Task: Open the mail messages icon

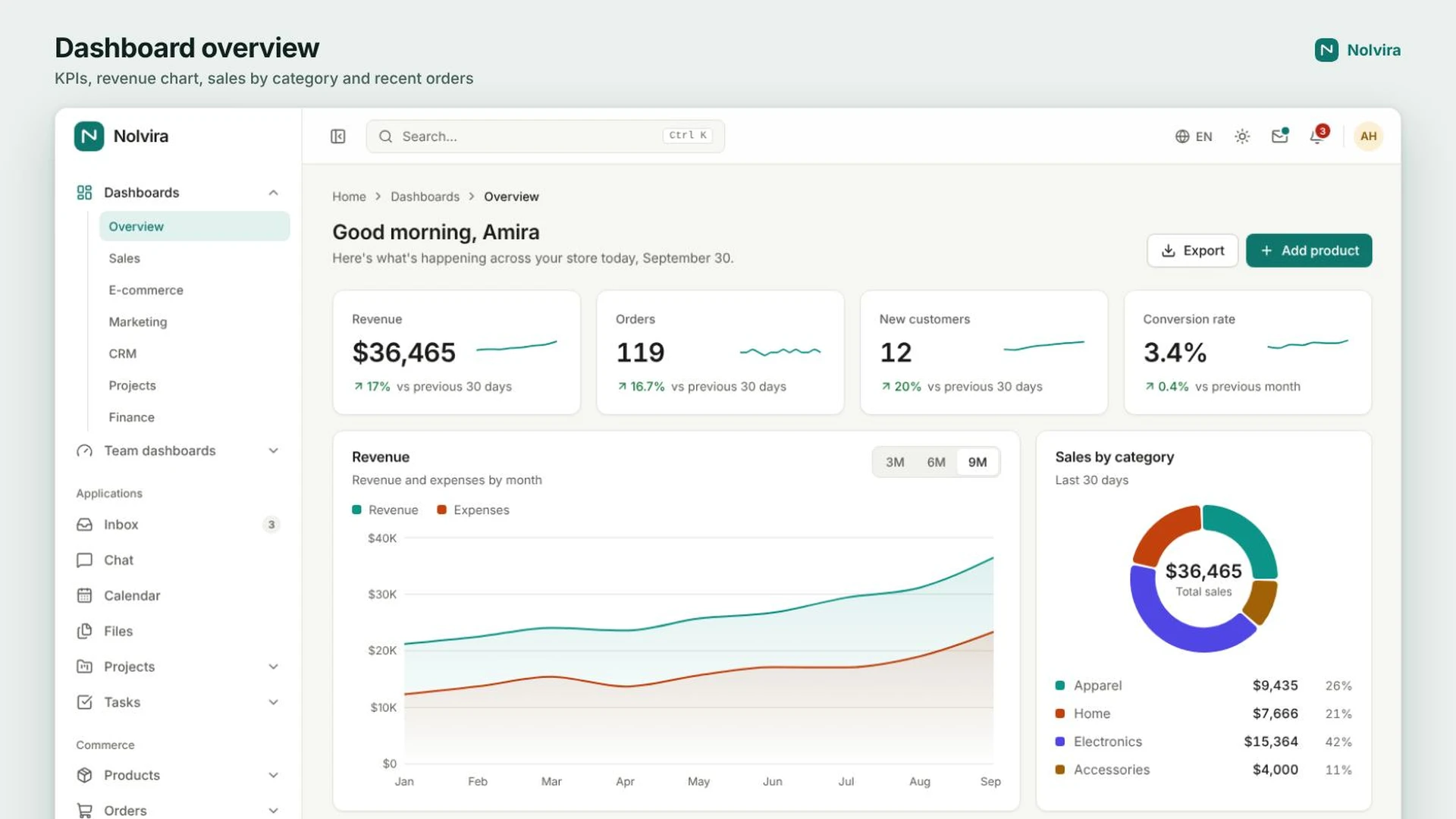Action: pyautogui.click(x=1280, y=136)
